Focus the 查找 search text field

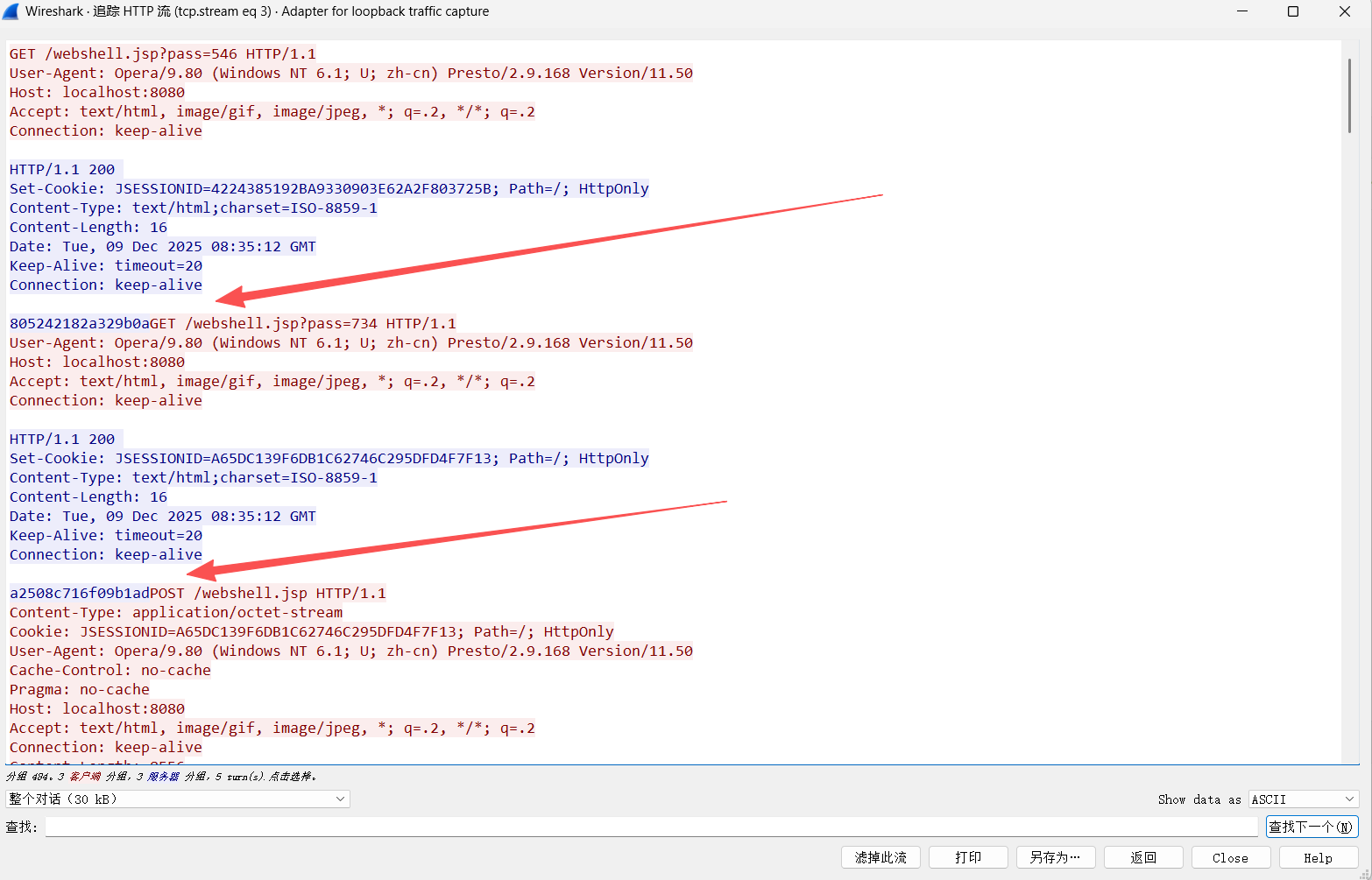651,827
